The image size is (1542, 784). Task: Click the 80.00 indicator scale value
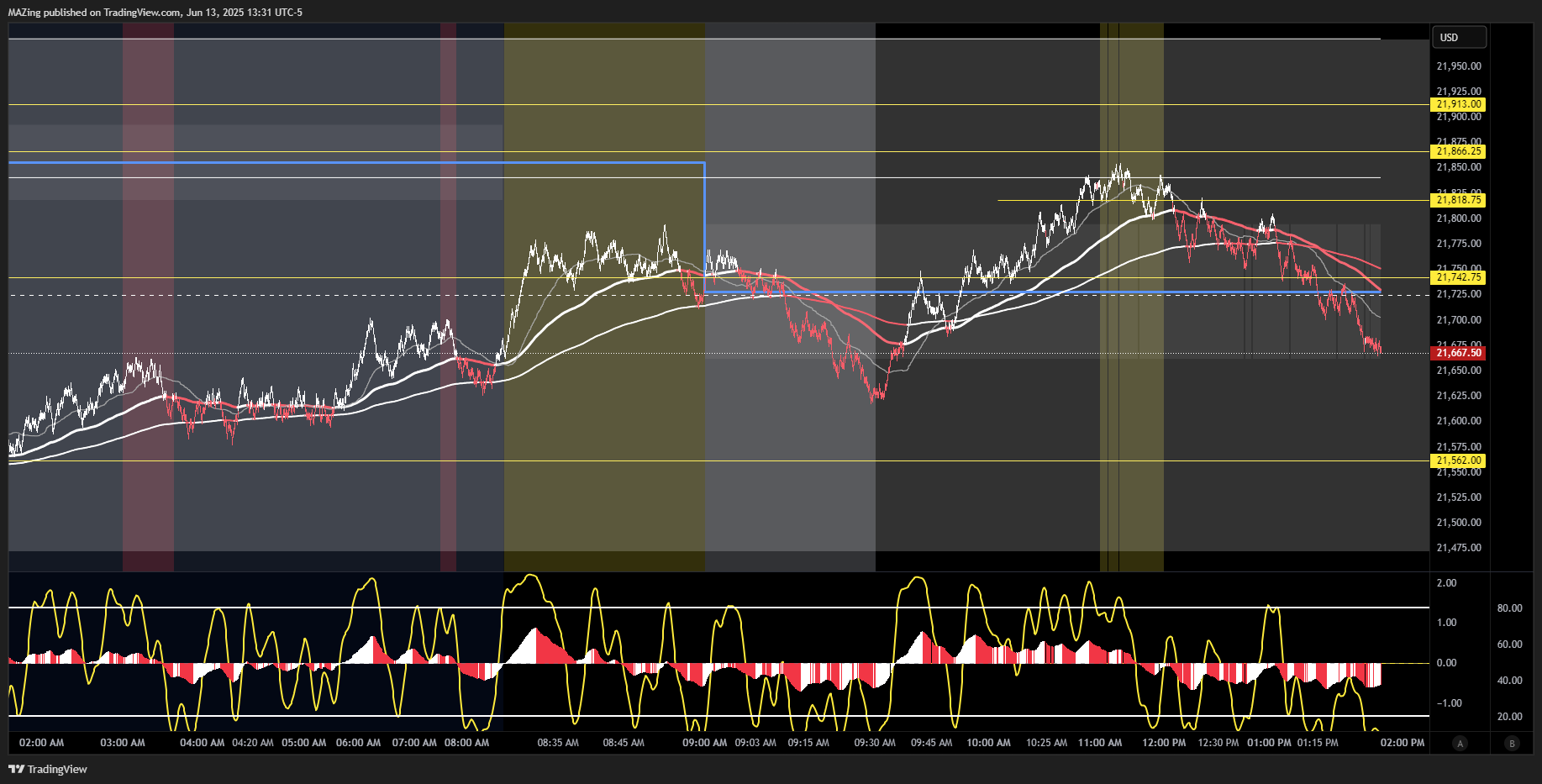pos(1509,608)
